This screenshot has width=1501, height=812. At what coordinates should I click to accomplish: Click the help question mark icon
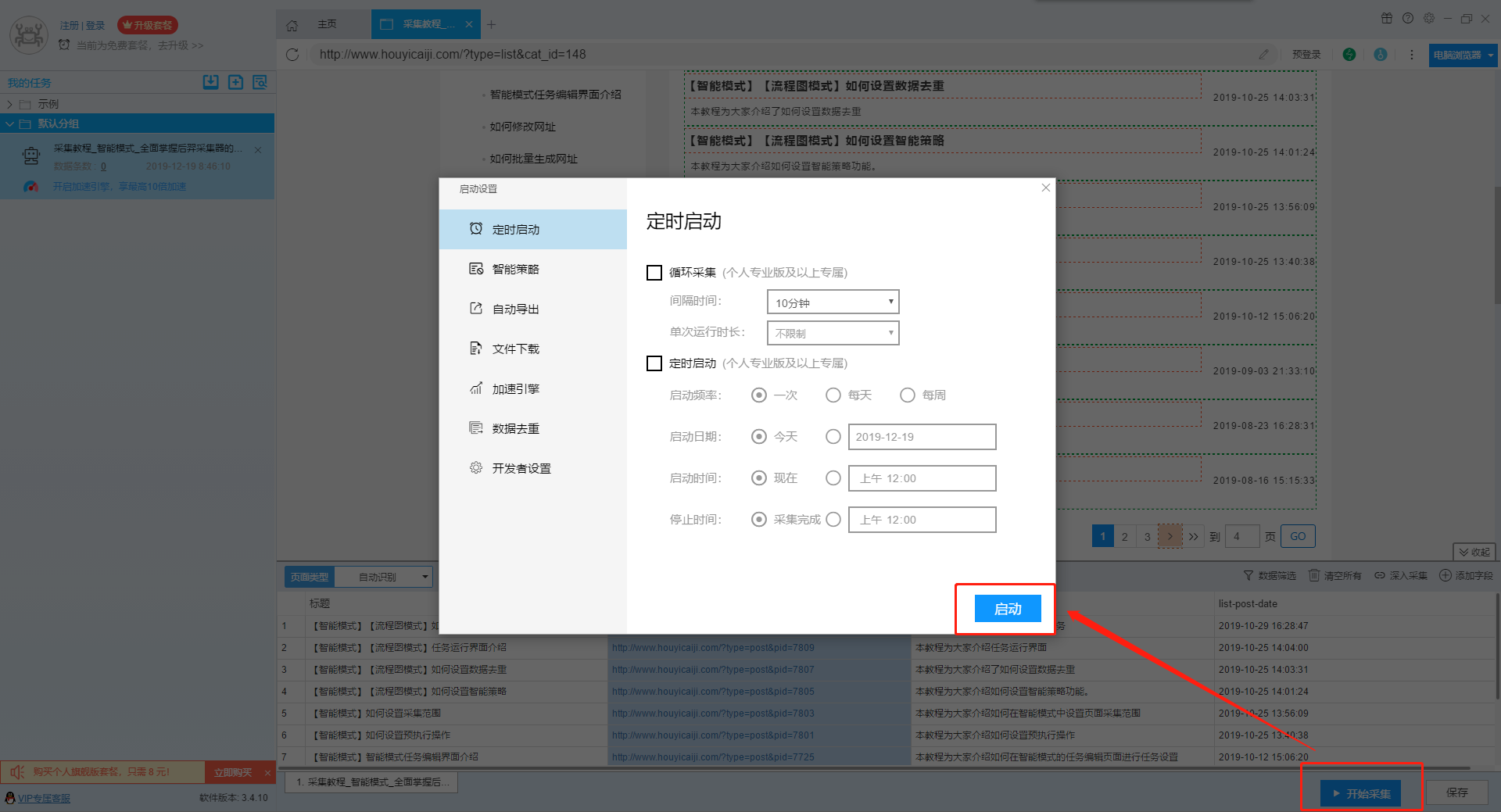pyautogui.click(x=1408, y=18)
